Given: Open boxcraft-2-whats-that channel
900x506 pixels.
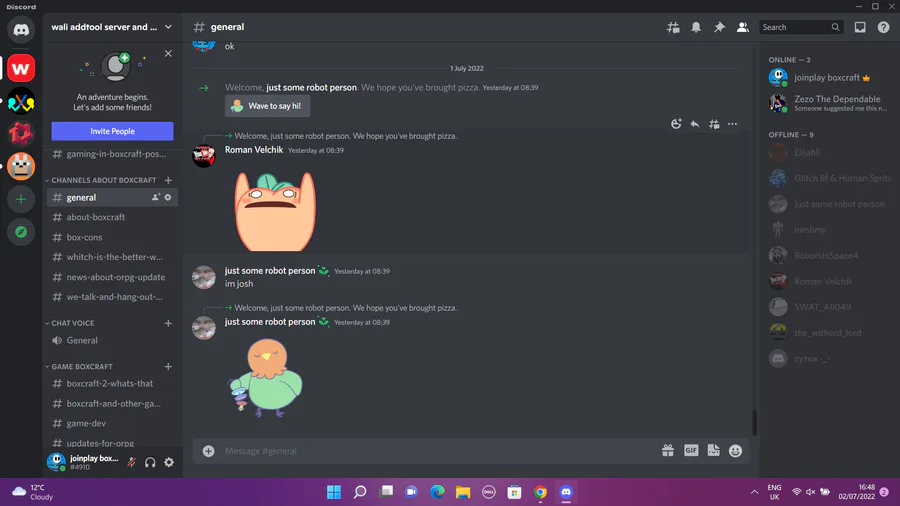Looking at the screenshot, I should click(112, 383).
